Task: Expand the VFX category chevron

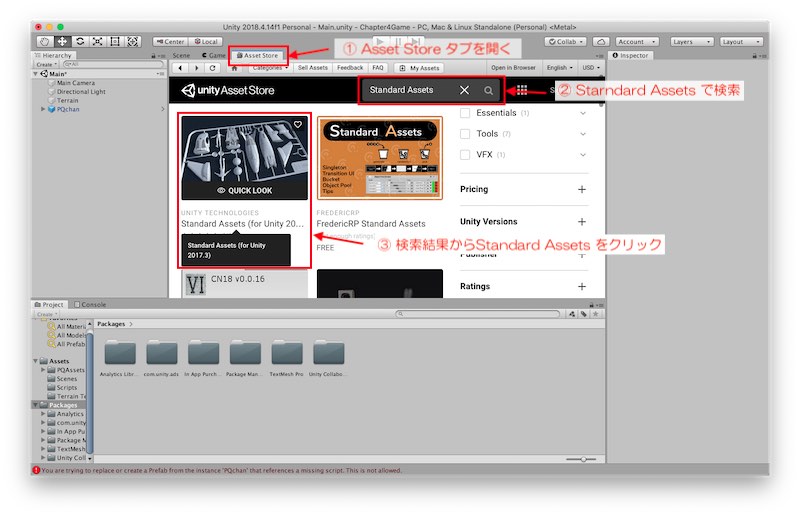Action: [x=583, y=155]
